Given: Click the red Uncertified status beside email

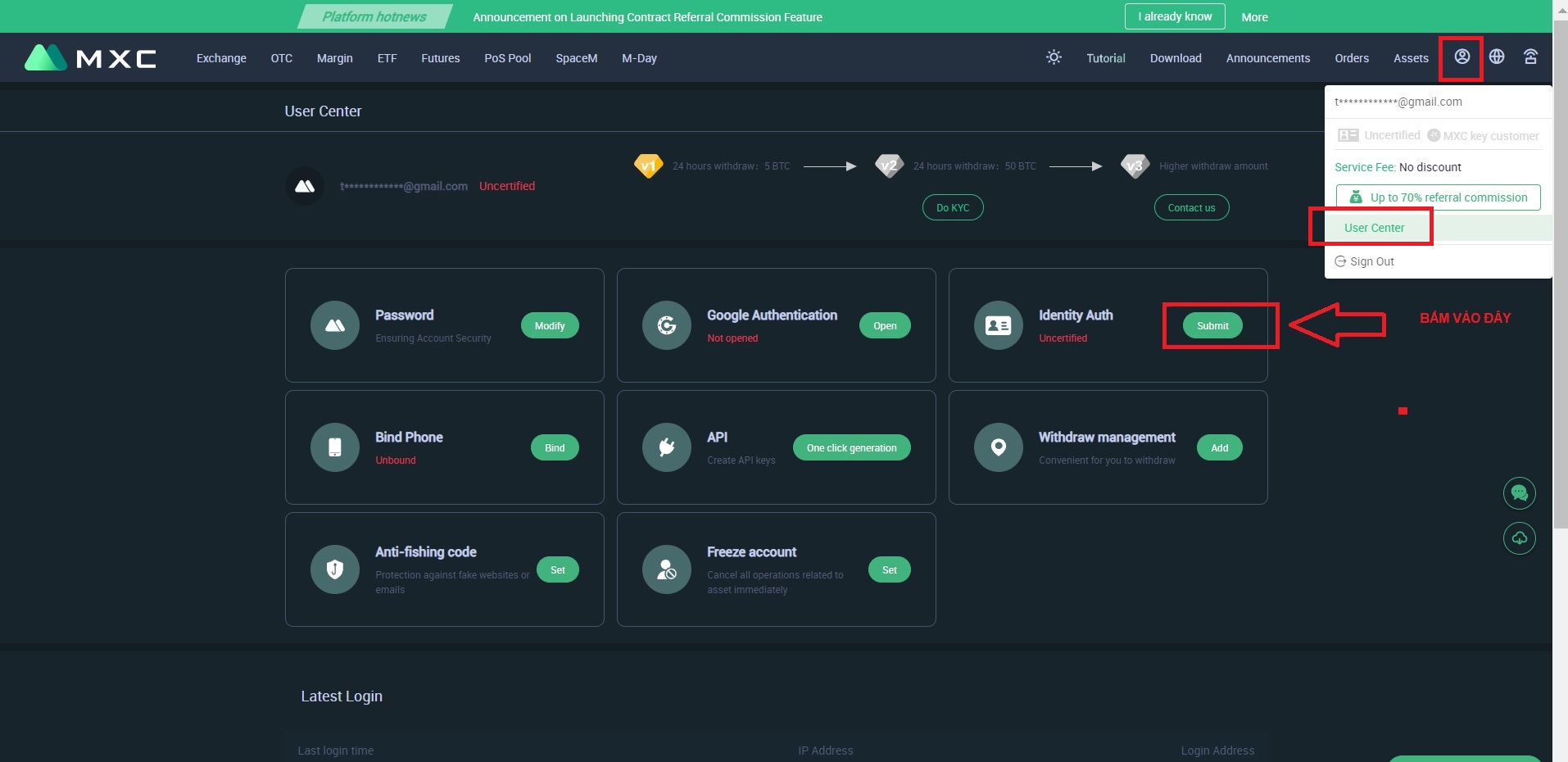Looking at the screenshot, I should [x=507, y=186].
